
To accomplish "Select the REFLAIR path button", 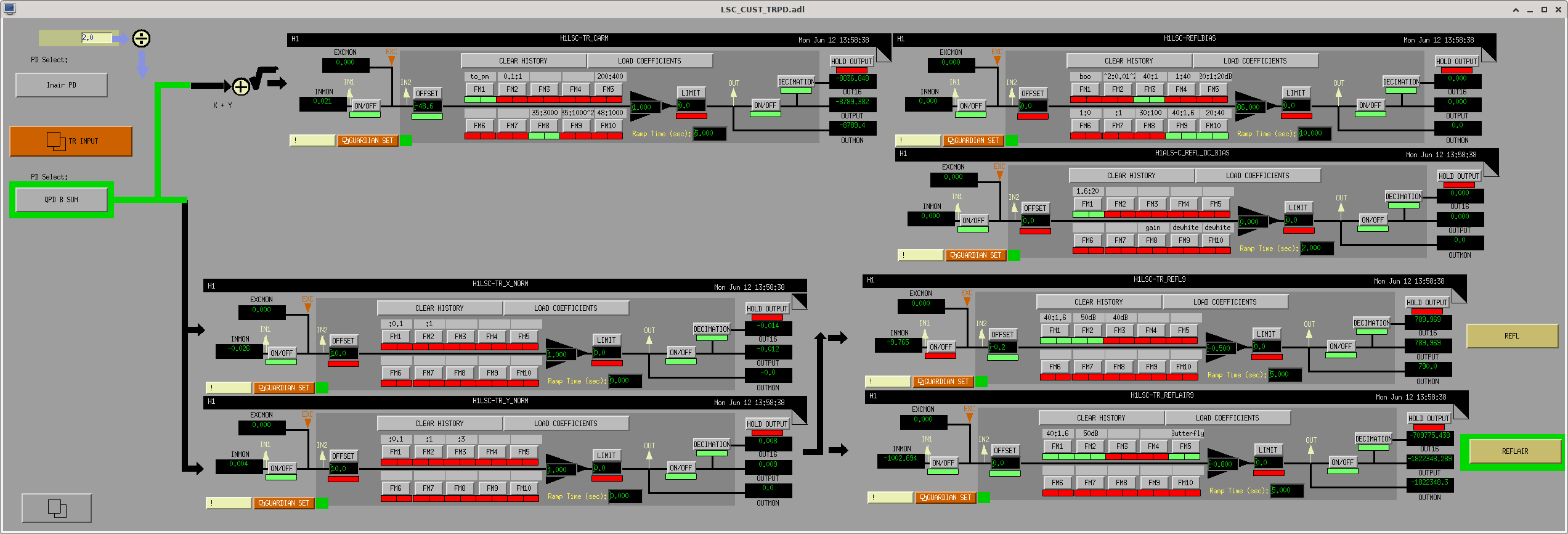I will click(1515, 451).
